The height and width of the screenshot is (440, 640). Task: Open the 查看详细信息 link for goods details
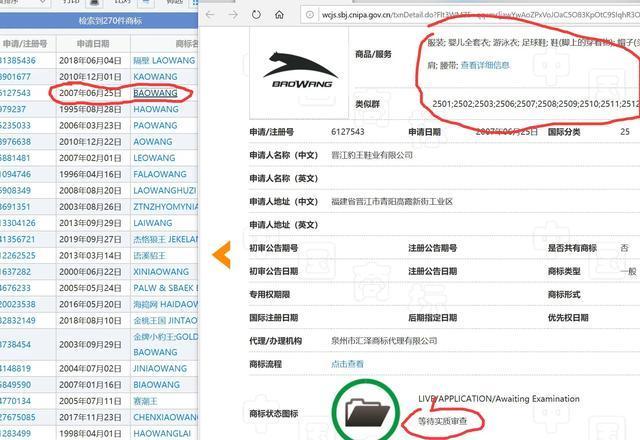[x=485, y=65]
